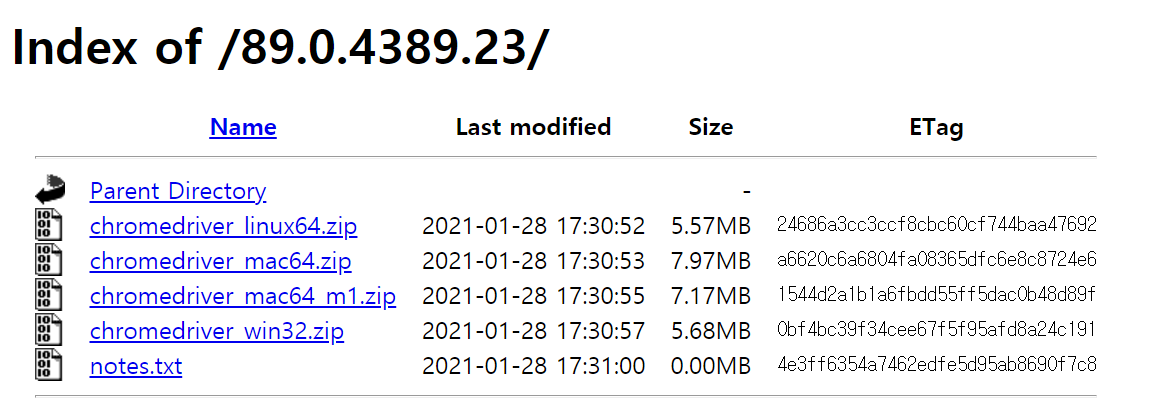Download chromedriver_linux64.zip

click(x=223, y=226)
